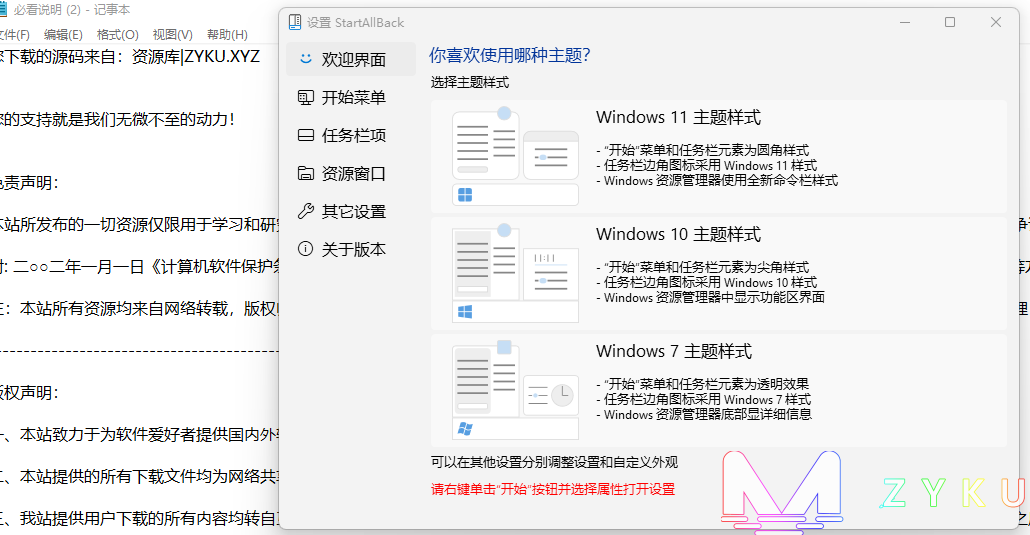This screenshot has height=535, width=1030.
Task: Click the line "开始"菜单和任务栏元素为透明效果
Action: point(703,384)
